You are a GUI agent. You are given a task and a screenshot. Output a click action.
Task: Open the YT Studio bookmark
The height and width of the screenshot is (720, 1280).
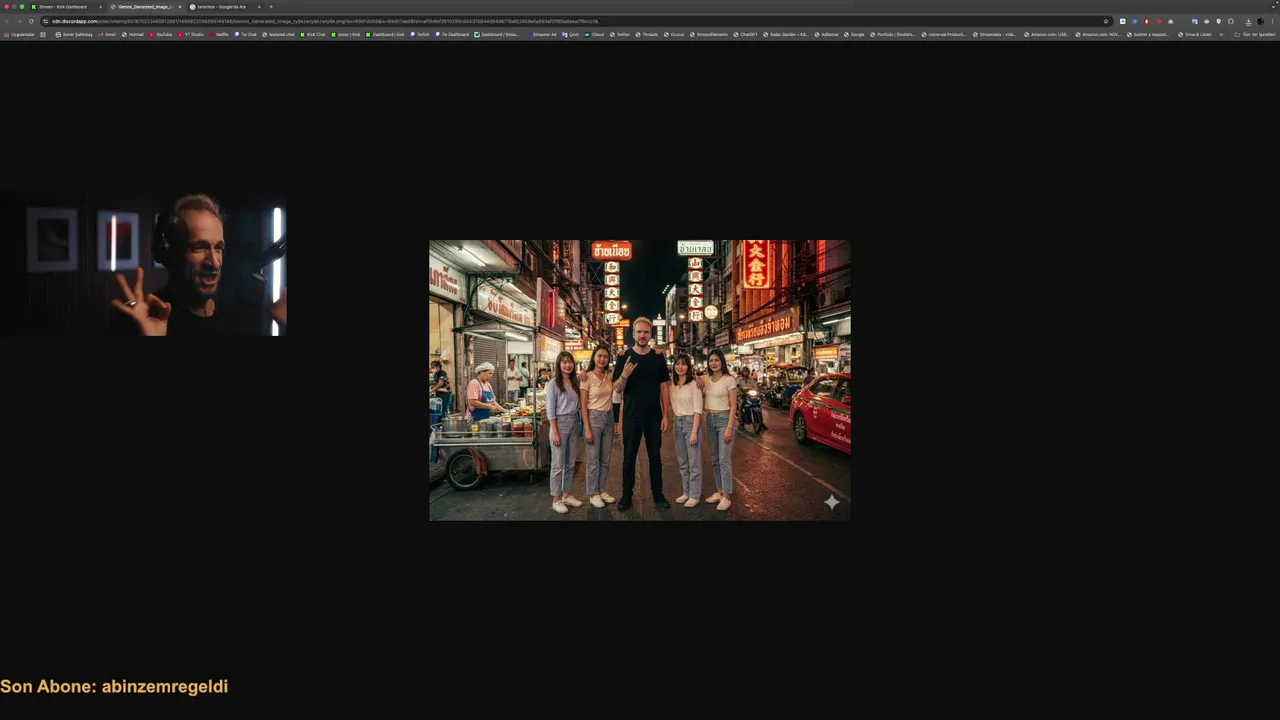[192, 34]
